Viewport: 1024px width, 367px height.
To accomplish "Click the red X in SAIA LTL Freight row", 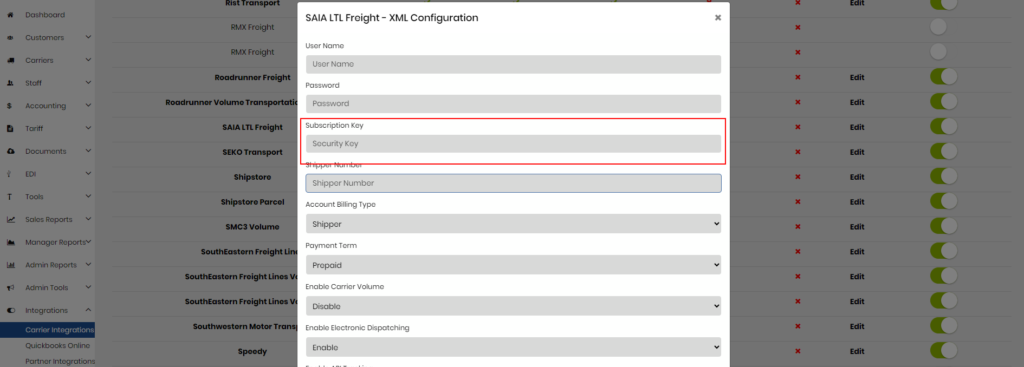I will [797, 127].
